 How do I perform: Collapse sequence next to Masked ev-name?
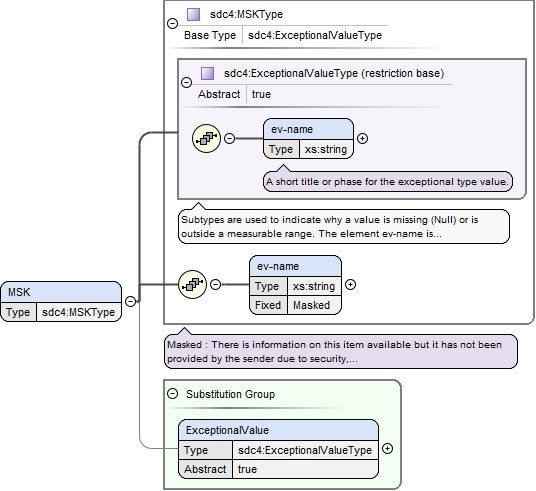click(x=215, y=284)
